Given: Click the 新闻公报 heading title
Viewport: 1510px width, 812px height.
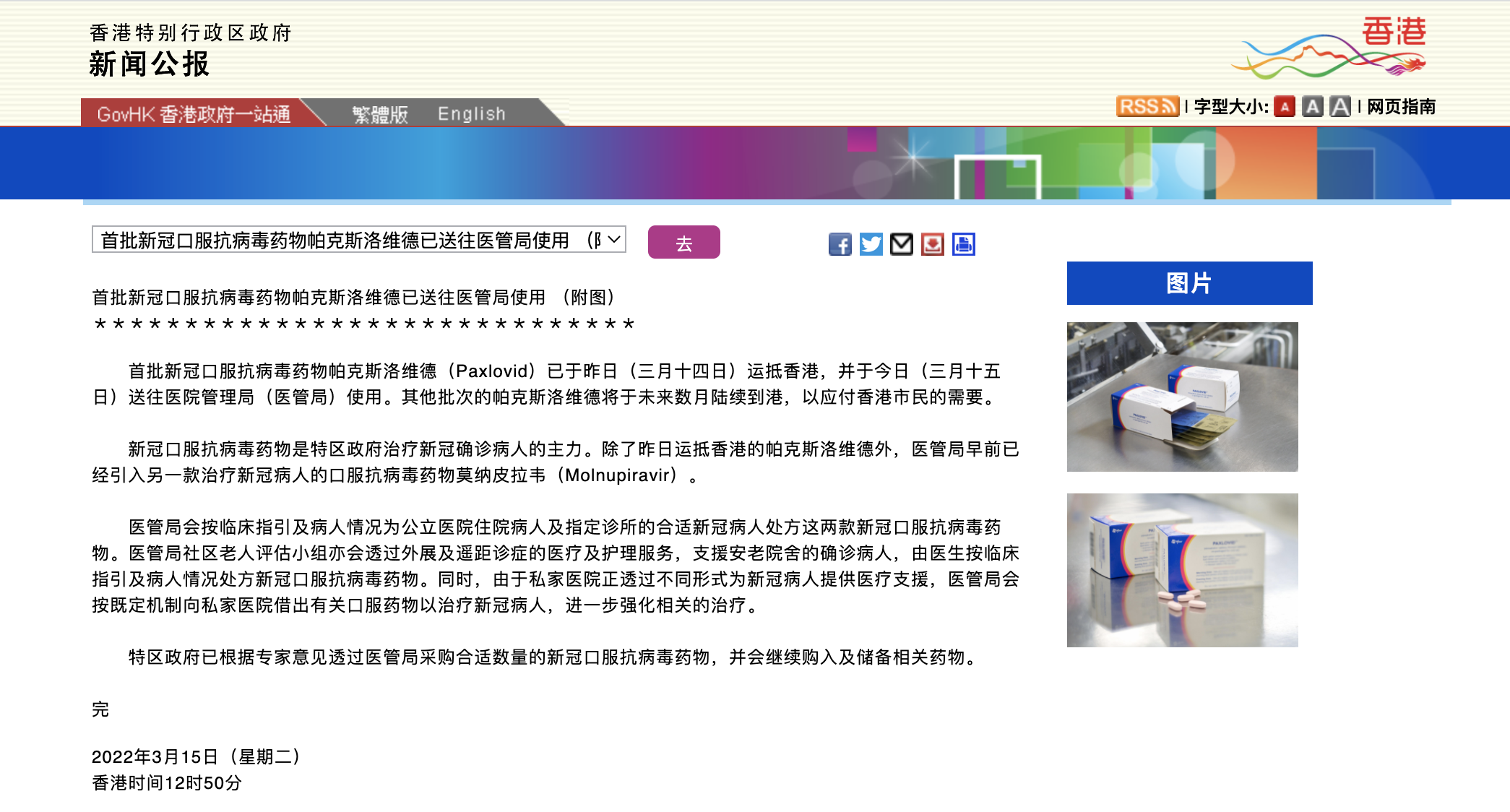Looking at the screenshot, I should coord(150,64).
